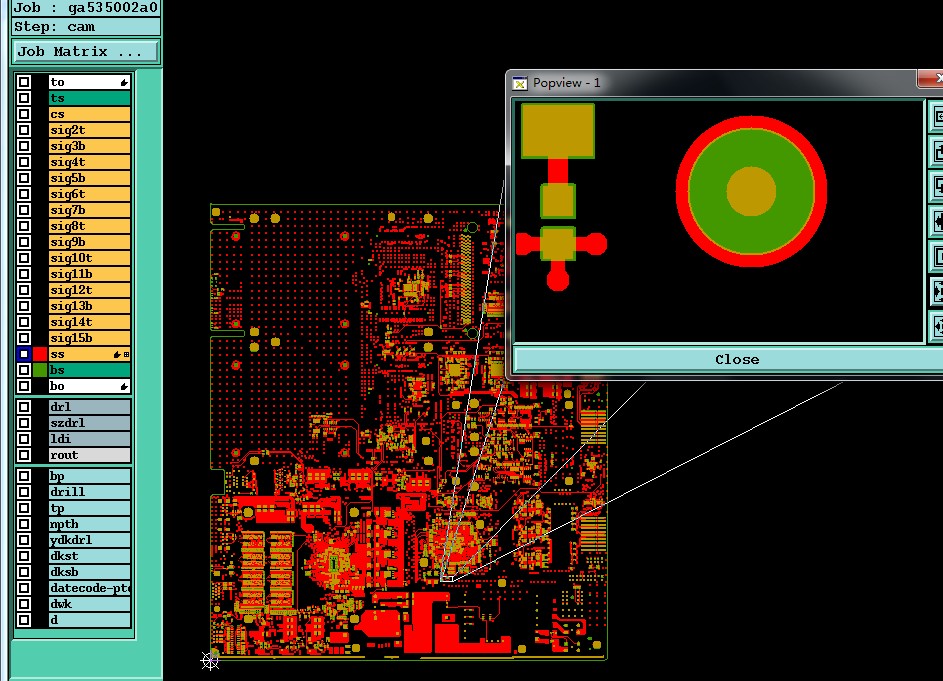The image size is (943, 681).
Task: Tick the 'npth' layer checkbox
Action: tap(23, 524)
